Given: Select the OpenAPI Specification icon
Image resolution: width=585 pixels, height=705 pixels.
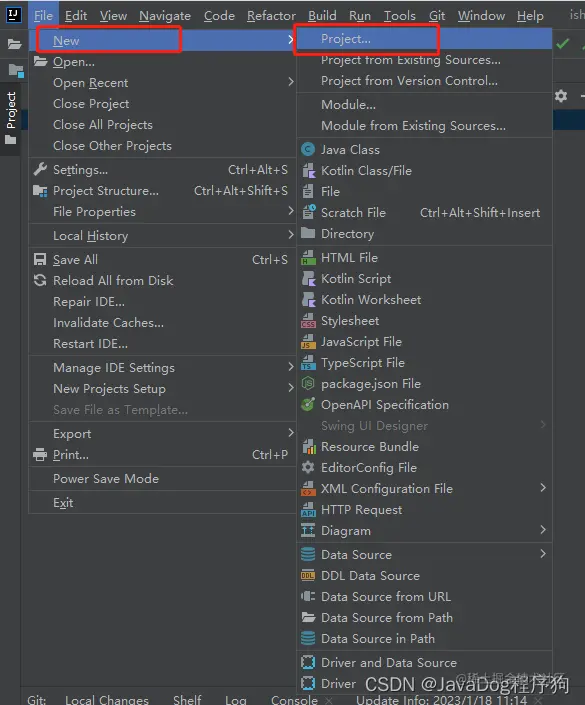Looking at the screenshot, I should (x=308, y=405).
